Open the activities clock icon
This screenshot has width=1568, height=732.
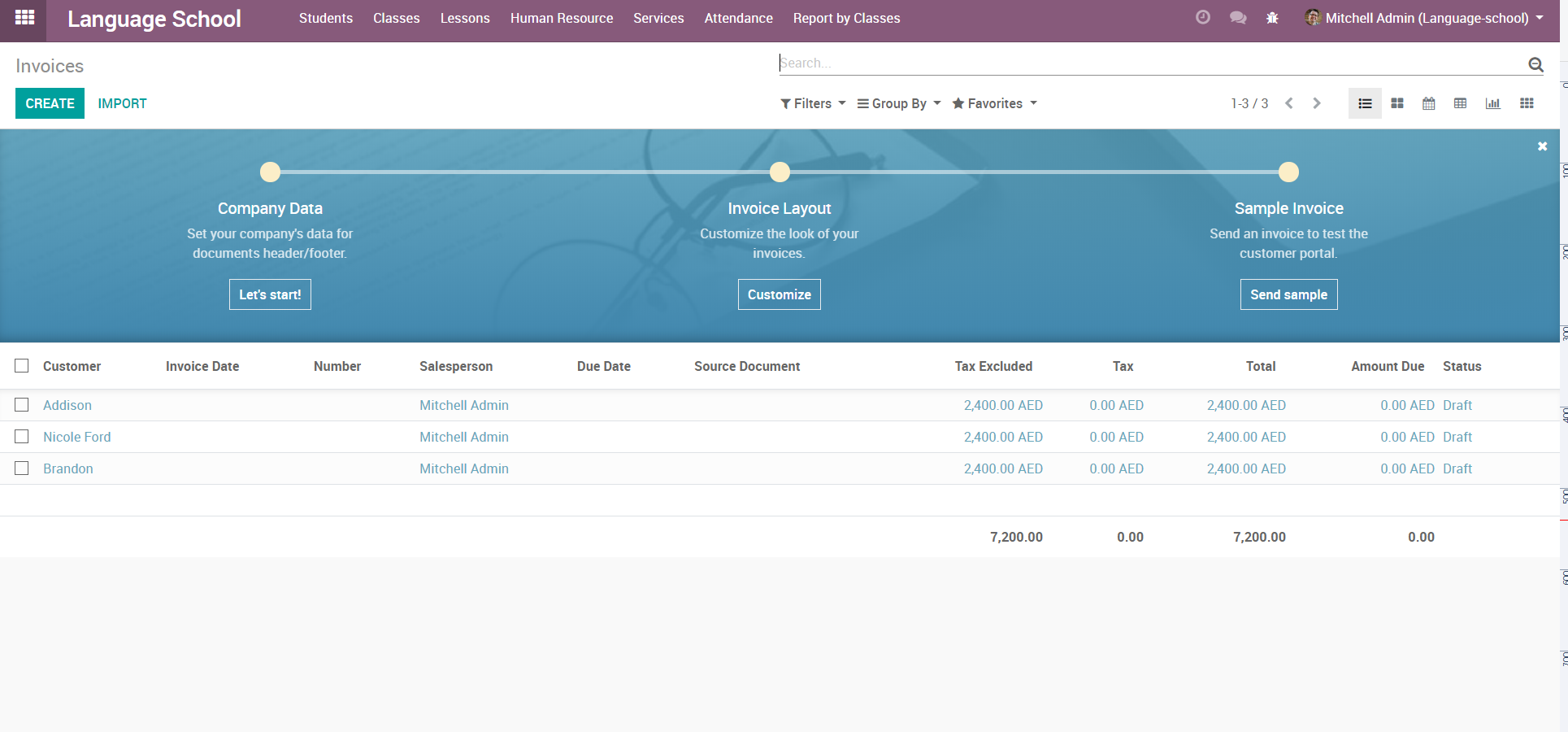pyautogui.click(x=1203, y=18)
